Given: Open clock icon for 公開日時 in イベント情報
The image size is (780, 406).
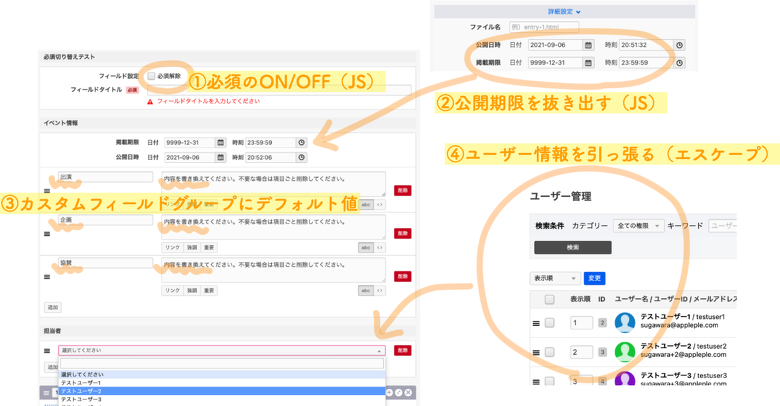Looking at the screenshot, I should click(x=301, y=157).
